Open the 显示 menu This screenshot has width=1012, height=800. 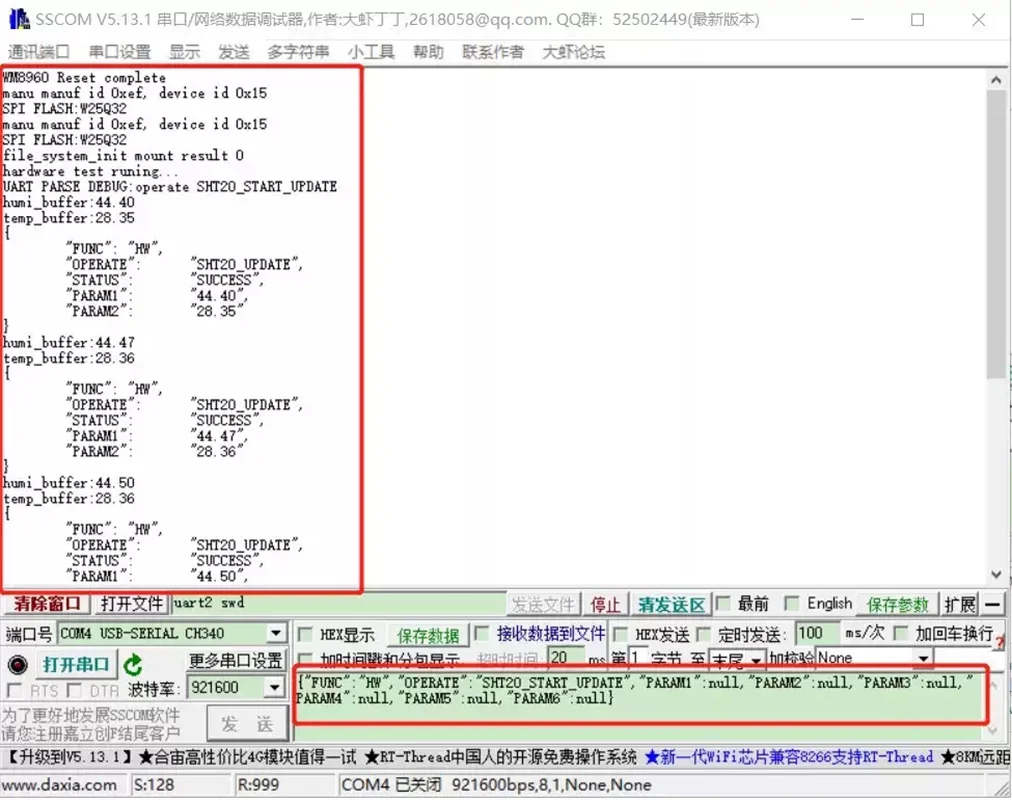click(x=185, y=52)
